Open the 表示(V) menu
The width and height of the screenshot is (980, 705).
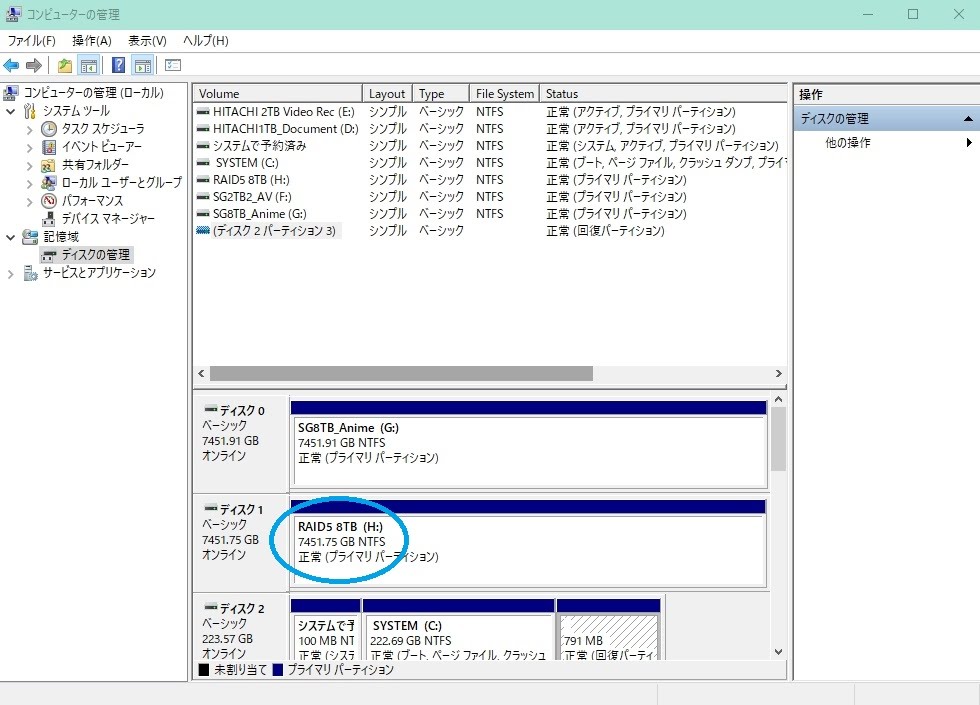[147, 41]
